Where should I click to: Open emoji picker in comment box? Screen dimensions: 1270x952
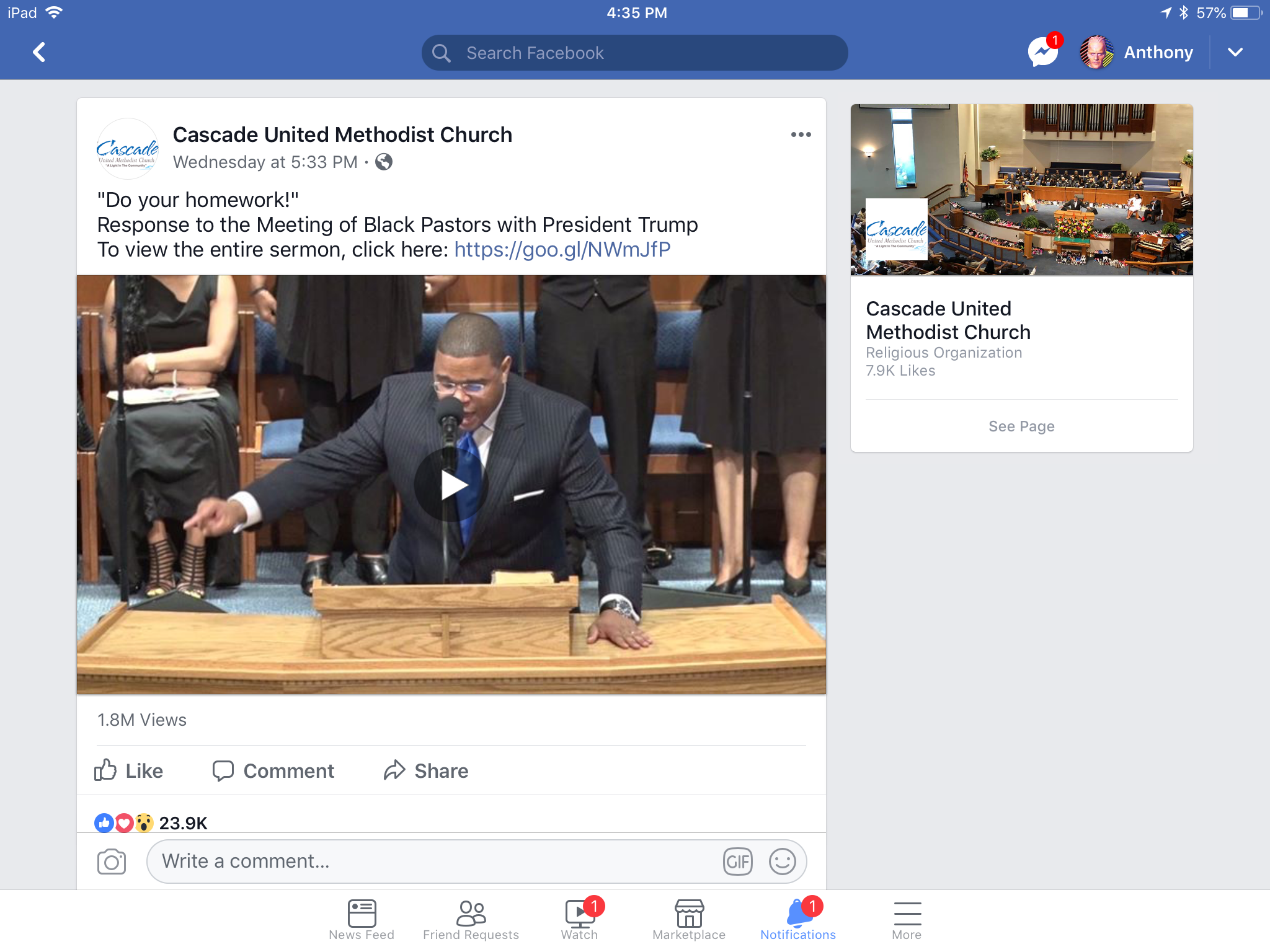tap(782, 862)
